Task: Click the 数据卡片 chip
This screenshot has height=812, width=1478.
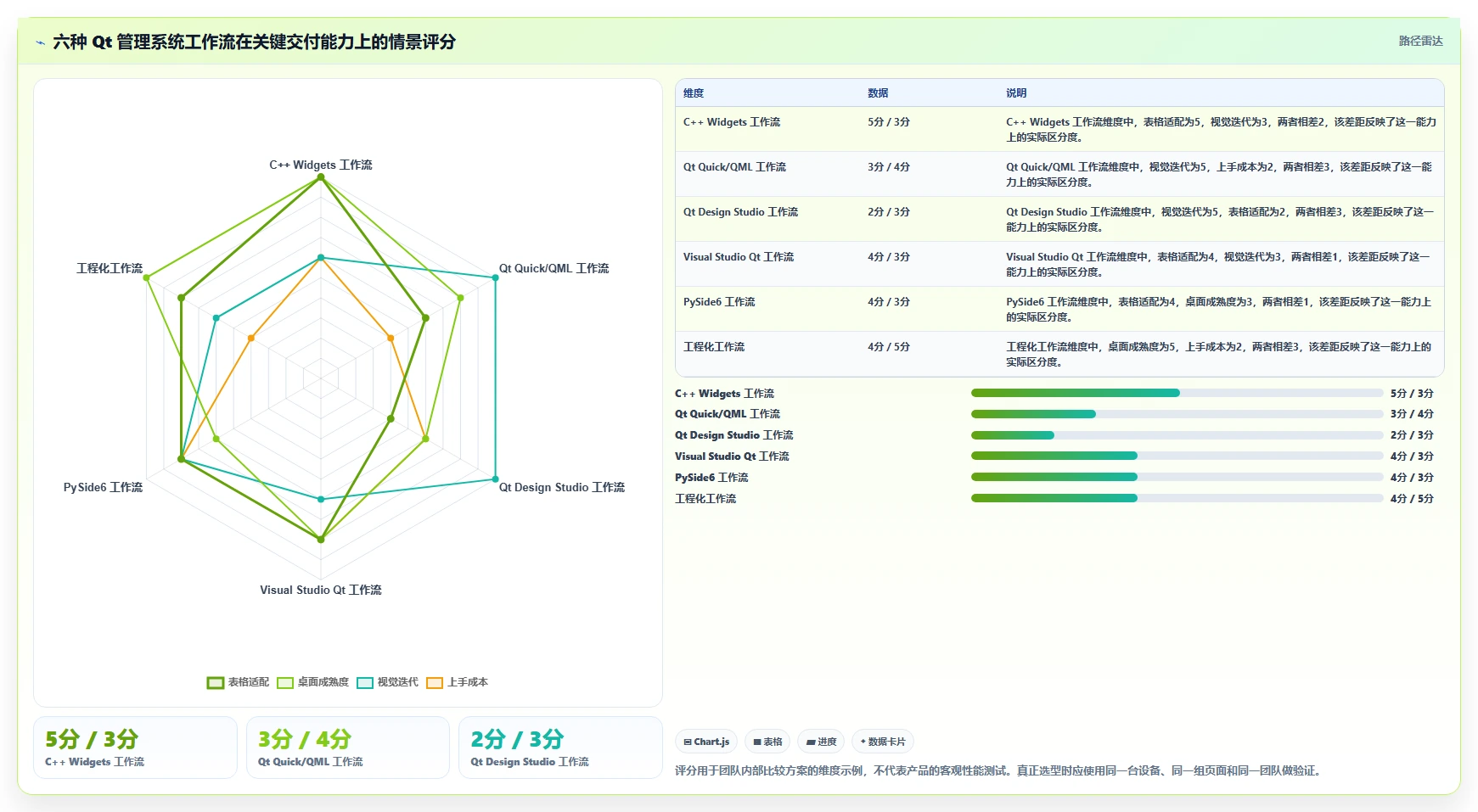Action: tap(883, 742)
